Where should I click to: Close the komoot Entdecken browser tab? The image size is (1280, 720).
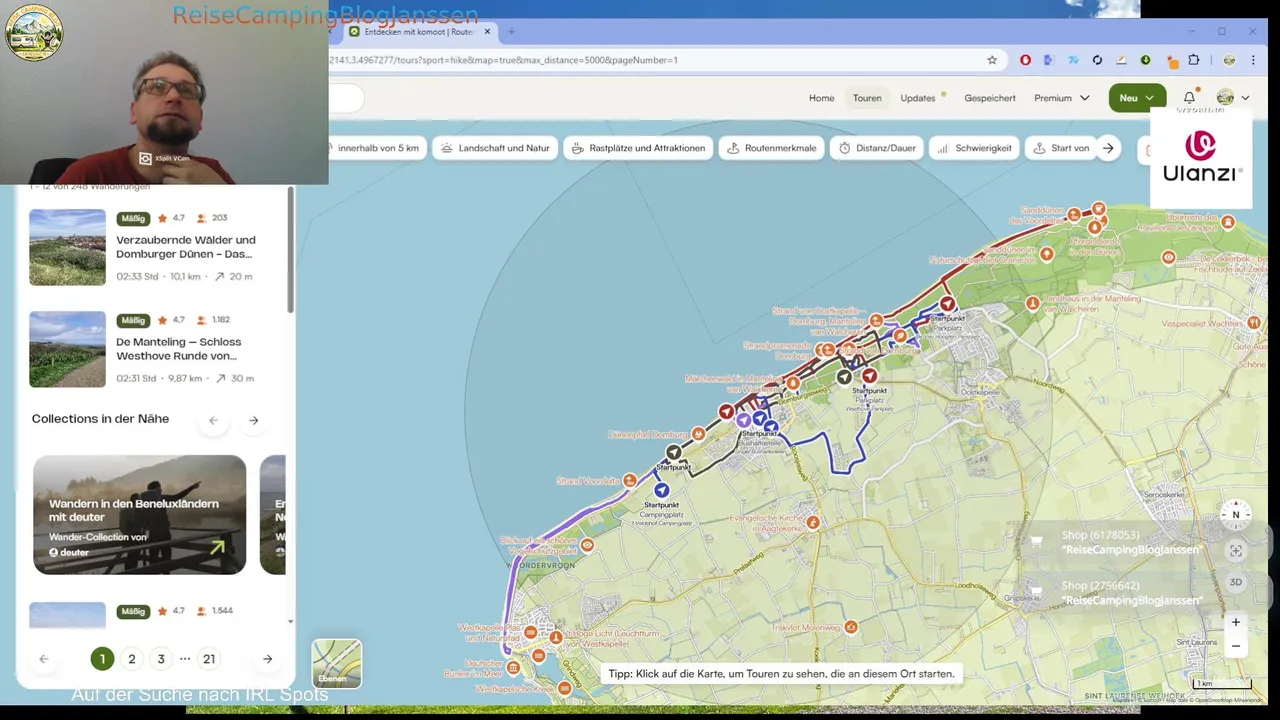(x=487, y=32)
